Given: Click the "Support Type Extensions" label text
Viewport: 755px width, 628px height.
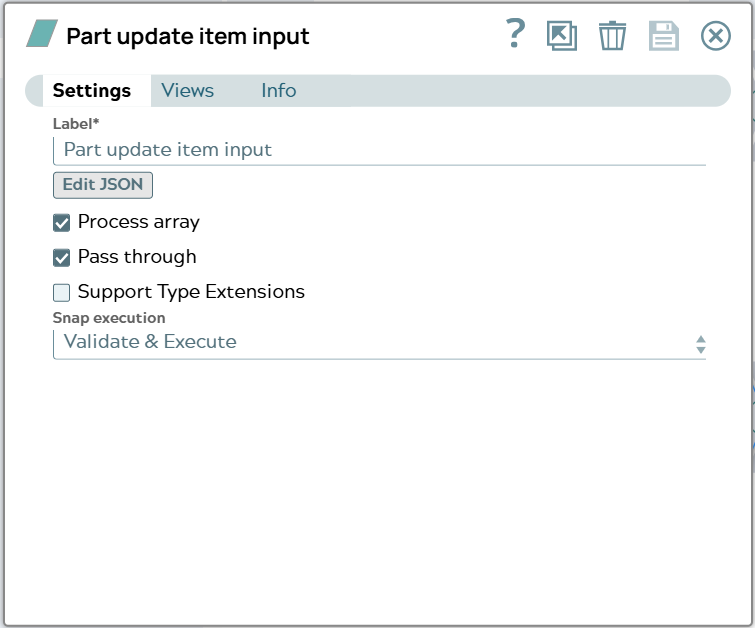Looking at the screenshot, I should (x=191, y=292).
